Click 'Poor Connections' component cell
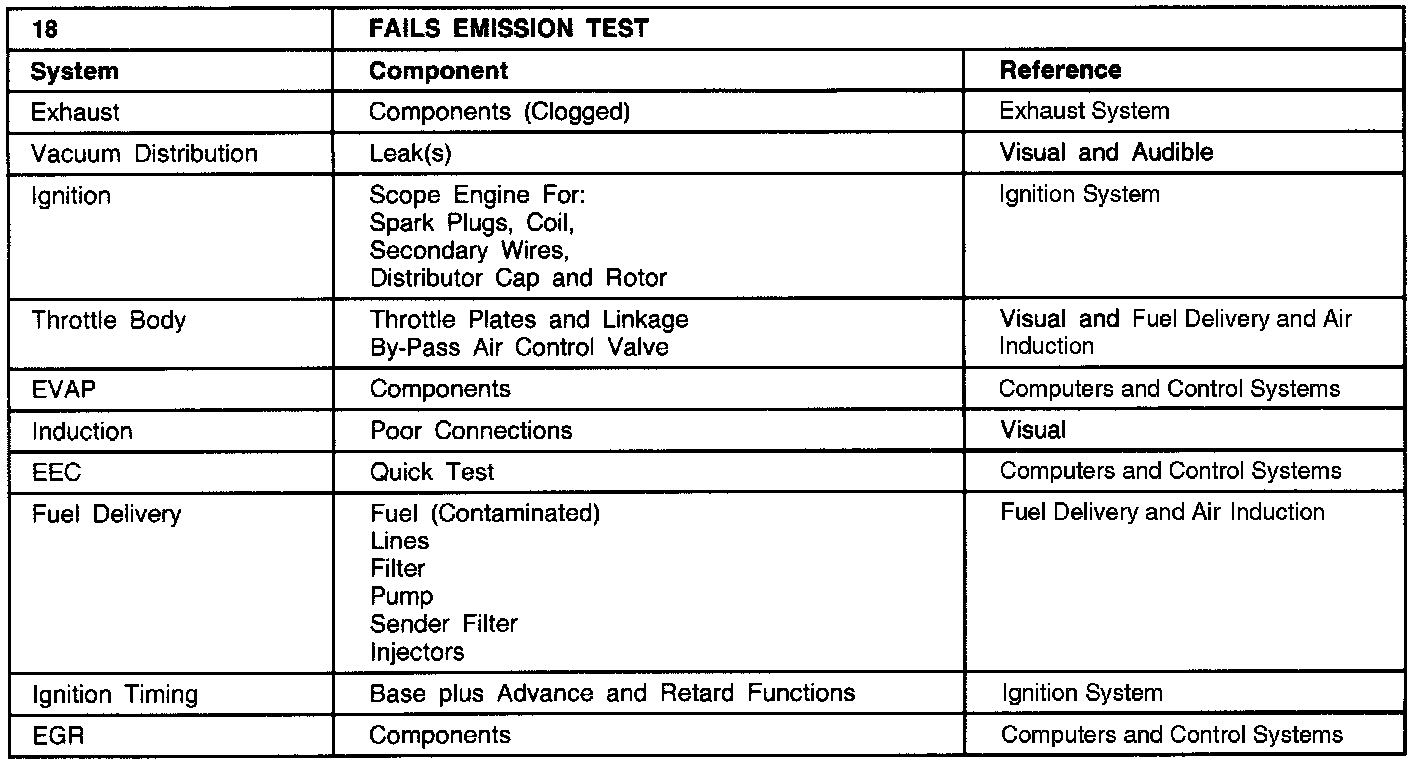The width and height of the screenshot is (1424, 764). [x=471, y=431]
